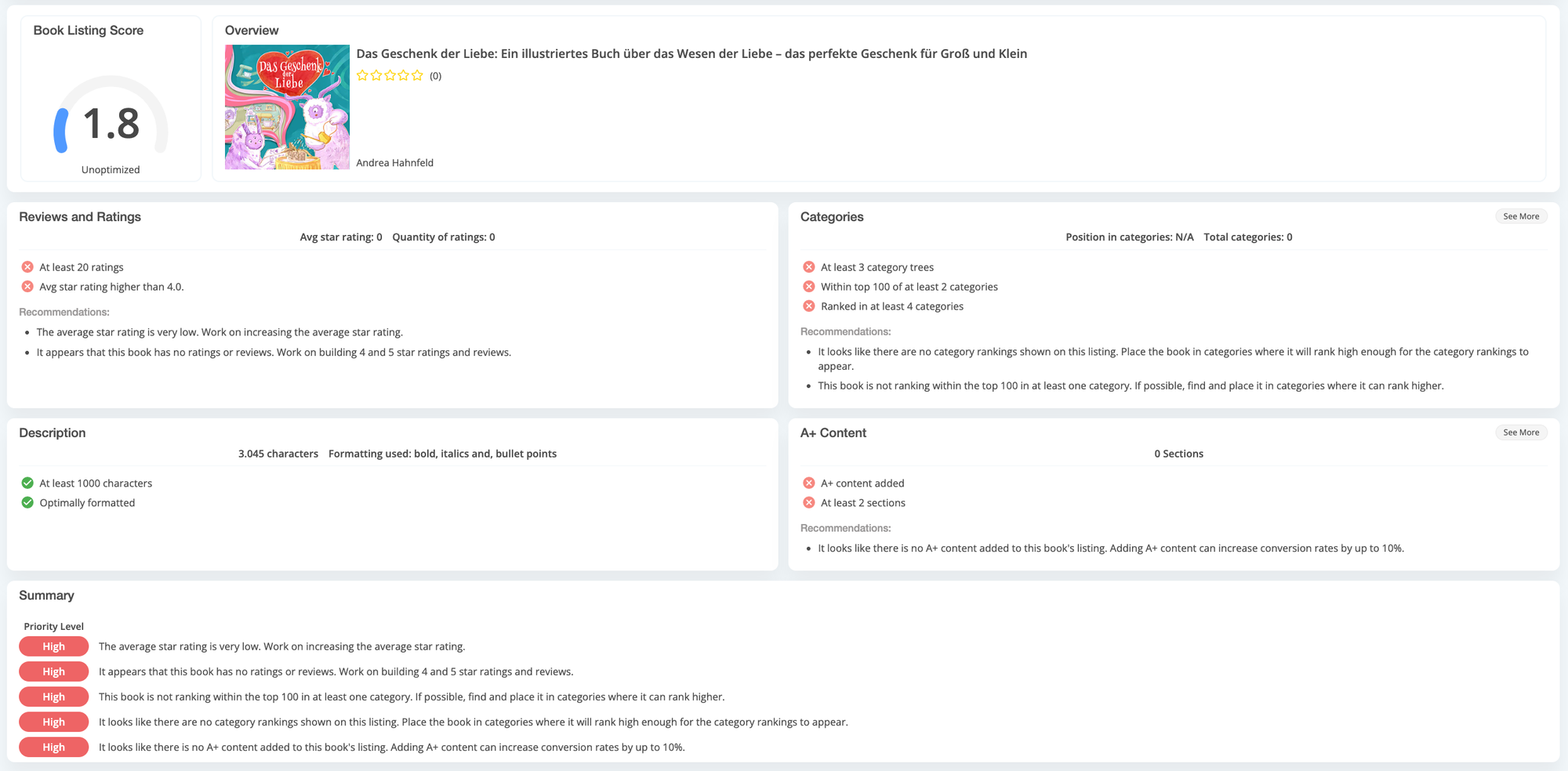Expand A+ Content with its See More control

tap(1521, 432)
